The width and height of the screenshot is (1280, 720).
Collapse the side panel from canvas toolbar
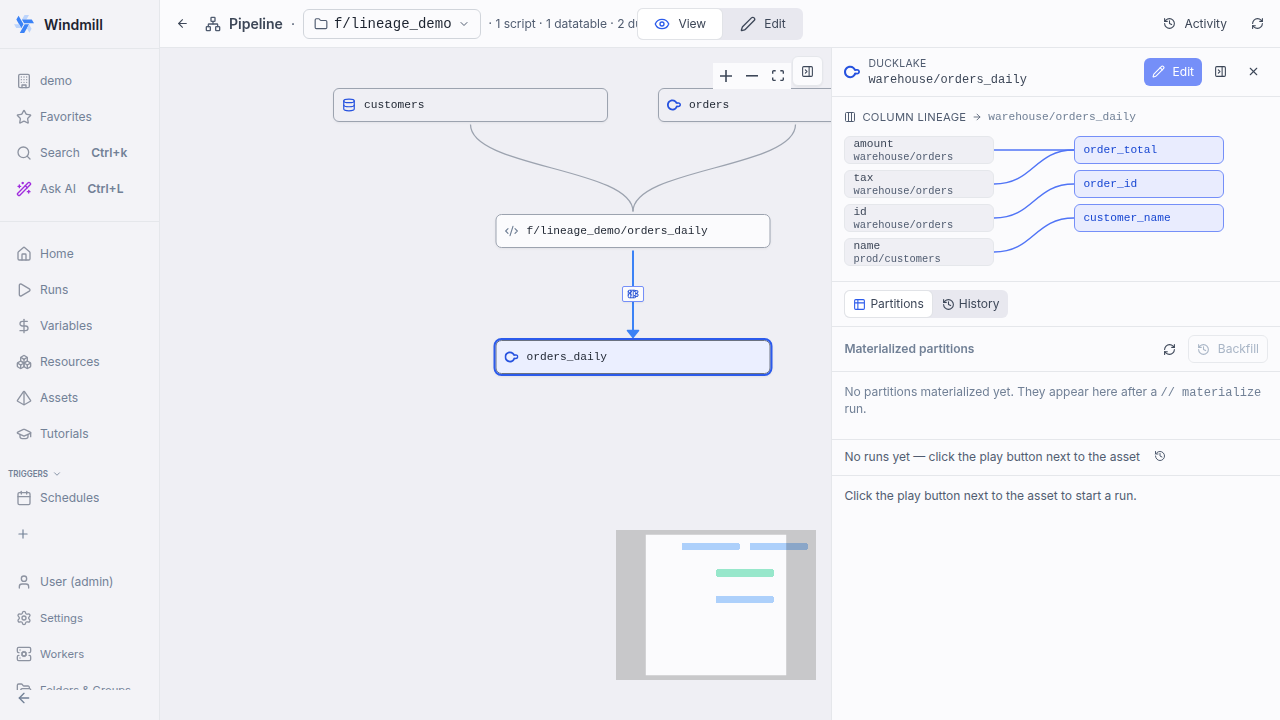(808, 72)
